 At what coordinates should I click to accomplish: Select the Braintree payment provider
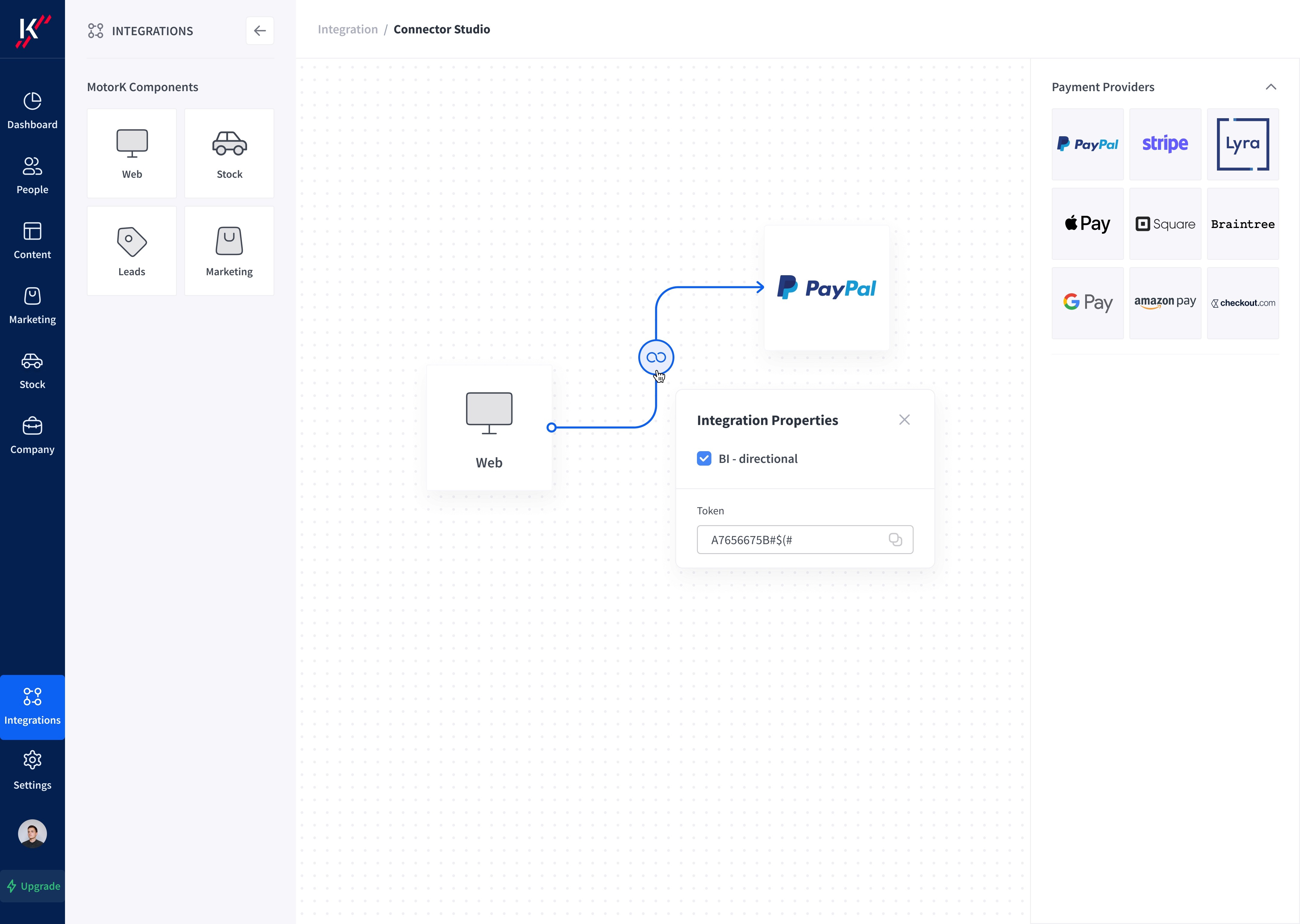click(x=1243, y=223)
